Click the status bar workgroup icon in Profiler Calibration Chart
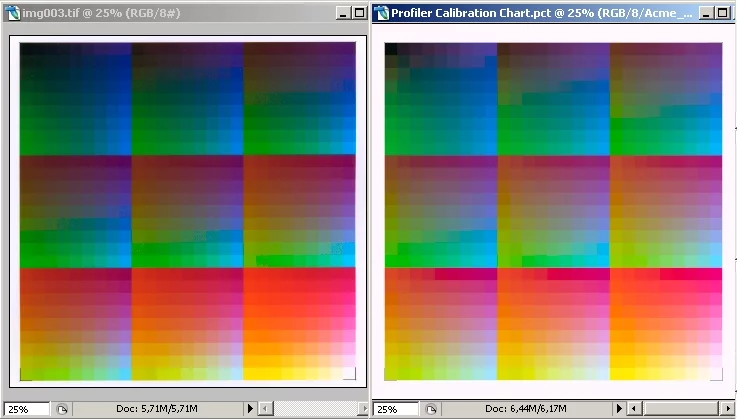737x419 pixels. pos(431,409)
